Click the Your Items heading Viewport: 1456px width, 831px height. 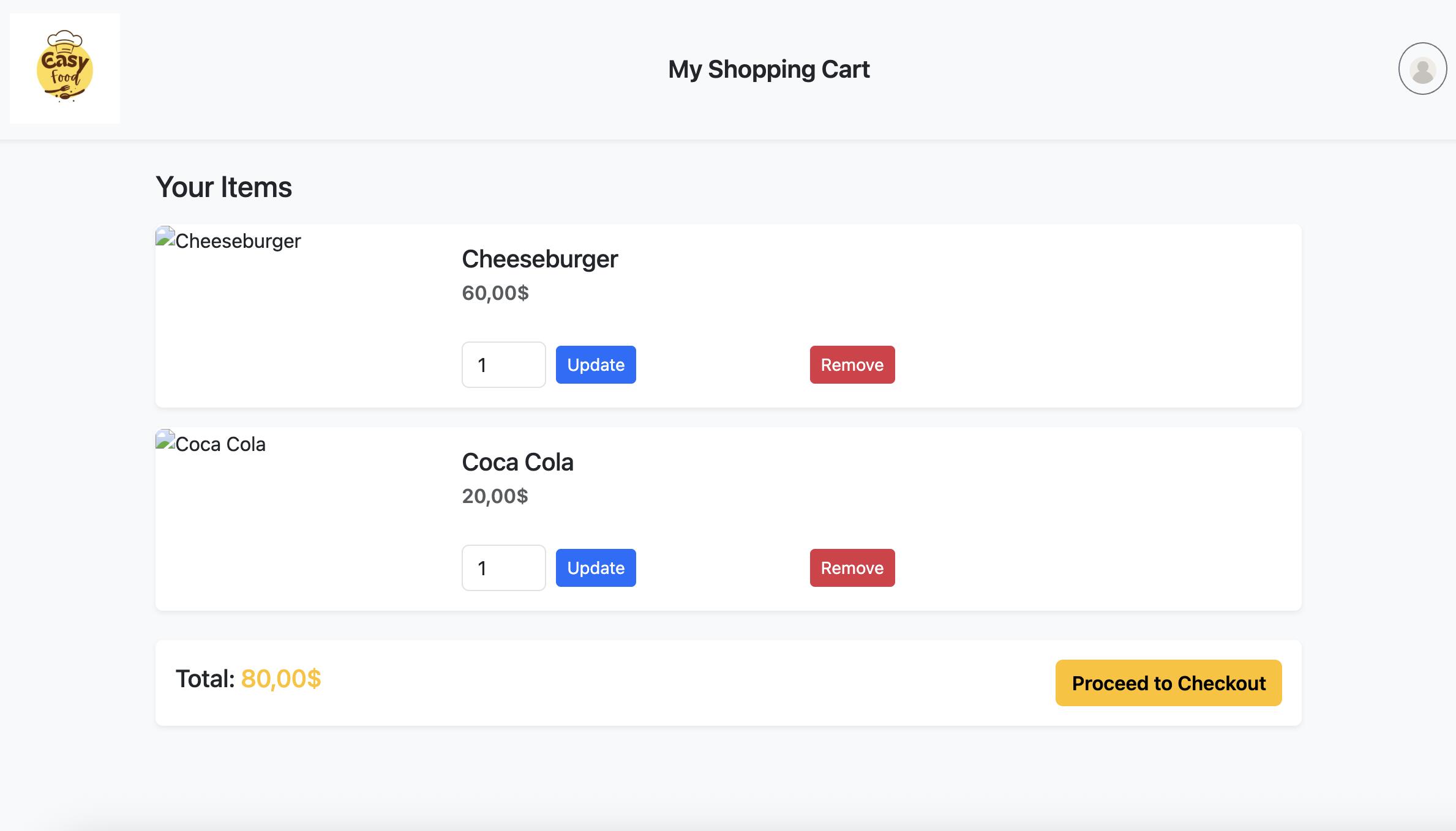(223, 187)
